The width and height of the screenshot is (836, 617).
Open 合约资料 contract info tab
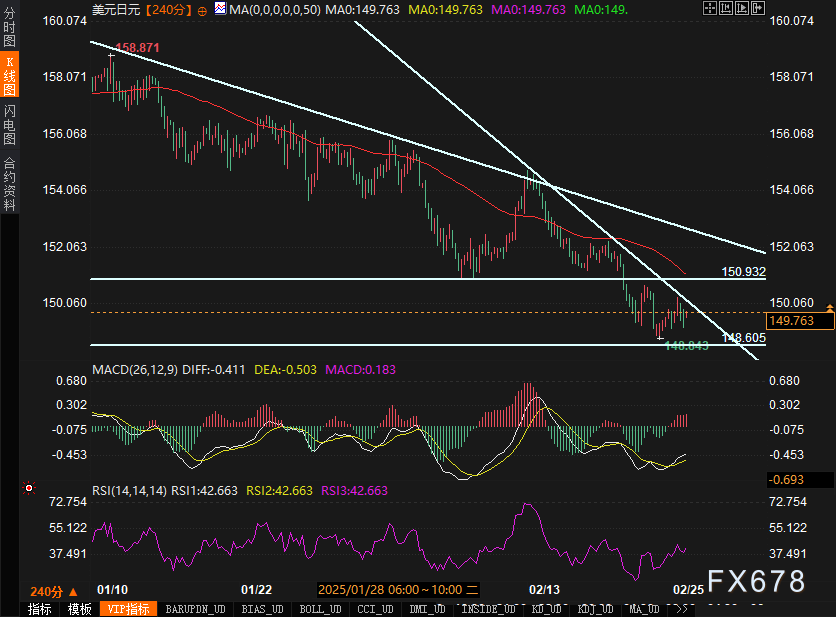pos(9,183)
